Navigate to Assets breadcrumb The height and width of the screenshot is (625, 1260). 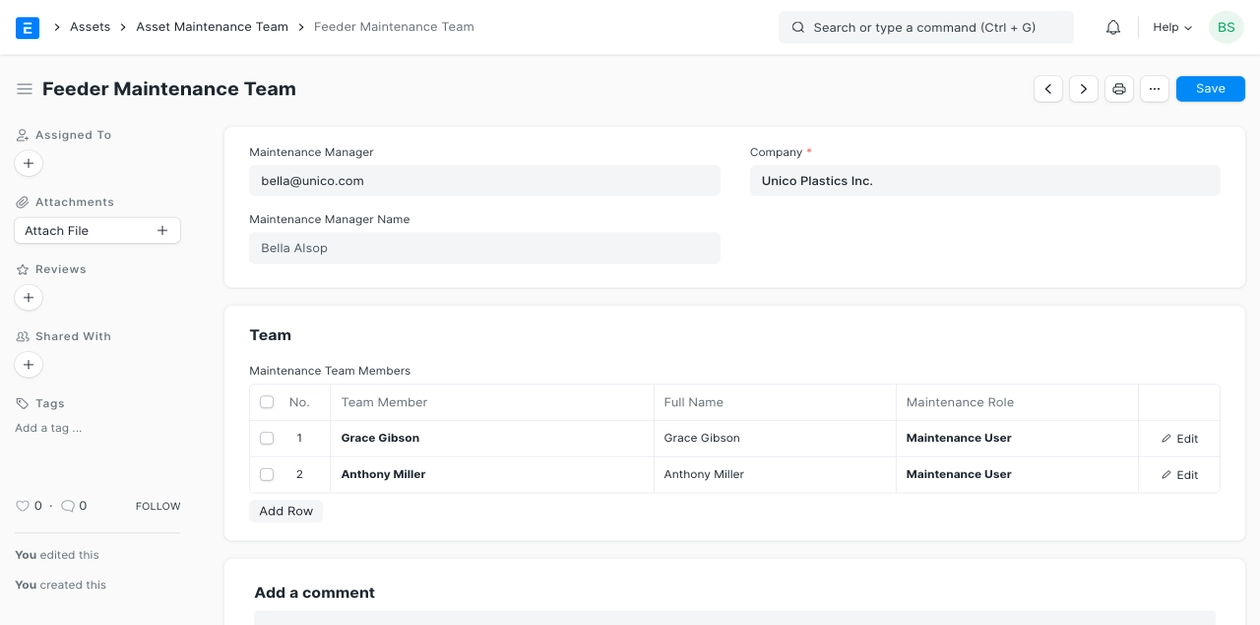(x=90, y=27)
